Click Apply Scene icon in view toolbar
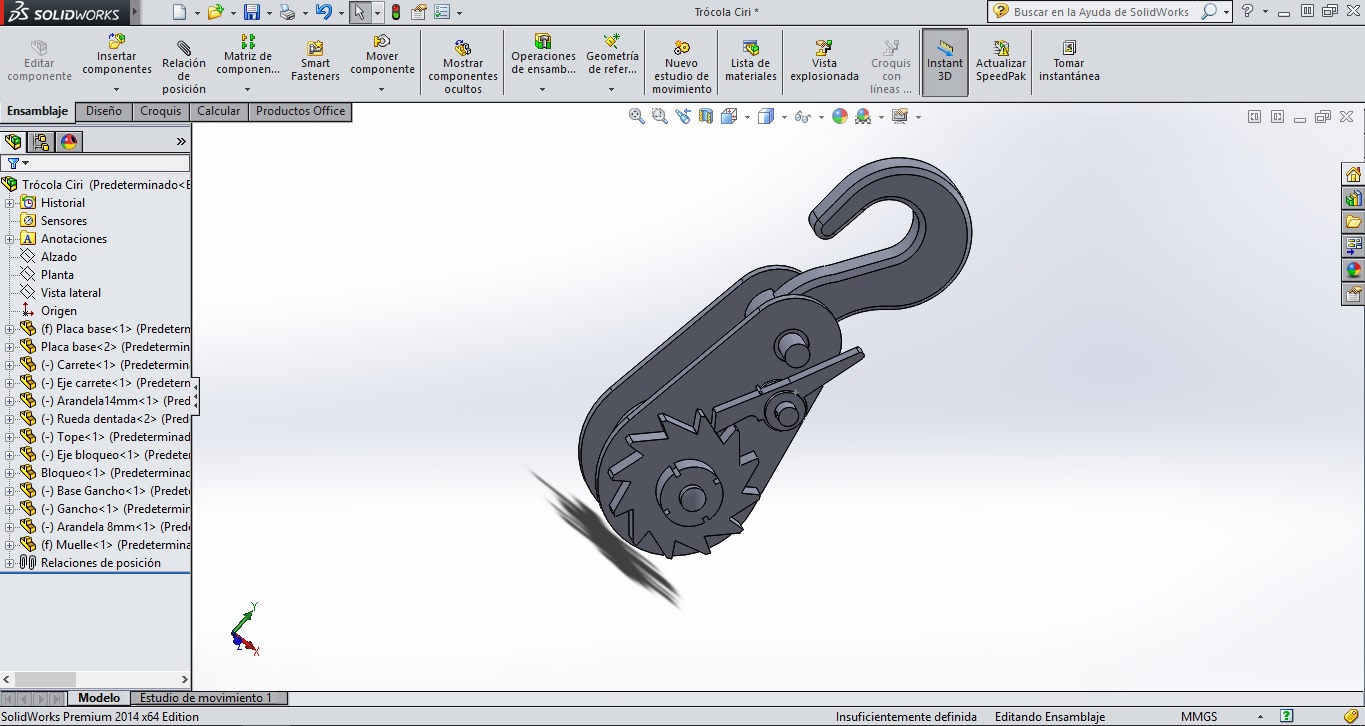Image resolution: width=1365 pixels, height=726 pixels. pyautogui.click(x=862, y=116)
